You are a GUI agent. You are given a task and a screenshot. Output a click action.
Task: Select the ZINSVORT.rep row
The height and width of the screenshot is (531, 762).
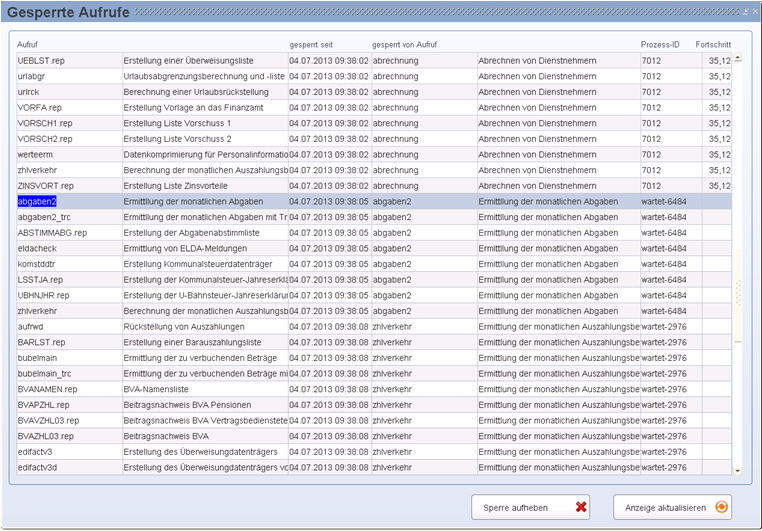pos(374,186)
